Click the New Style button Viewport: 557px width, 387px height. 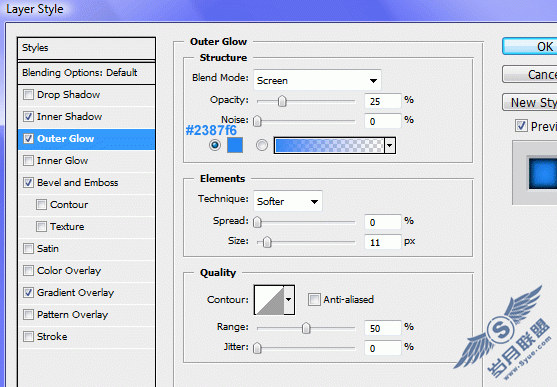(x=530, y=102)
